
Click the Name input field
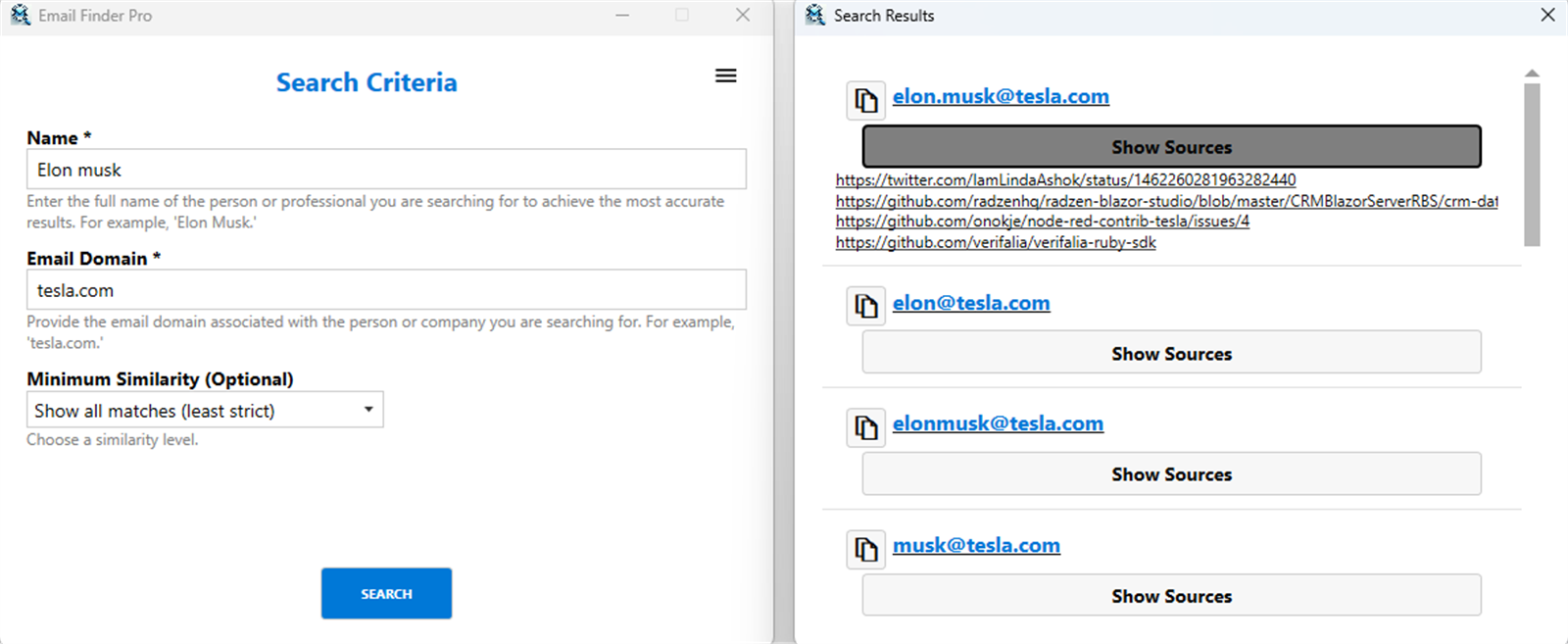click(x=386, y=170)
